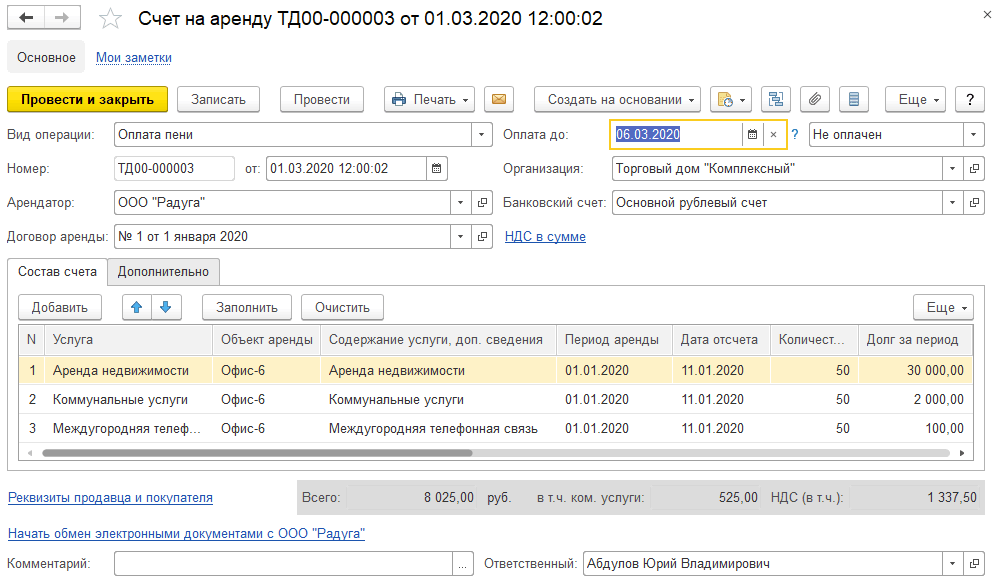Click 'Долг за период' column header
The image size is (1000, 586).
[x=913, y=340]
